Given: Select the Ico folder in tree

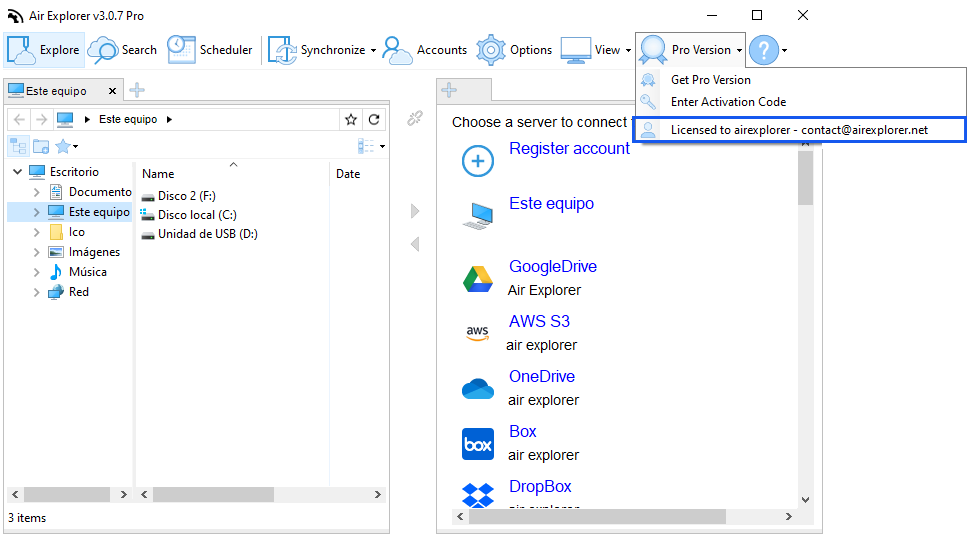Looking at the screenshot, I should (76, 232).
